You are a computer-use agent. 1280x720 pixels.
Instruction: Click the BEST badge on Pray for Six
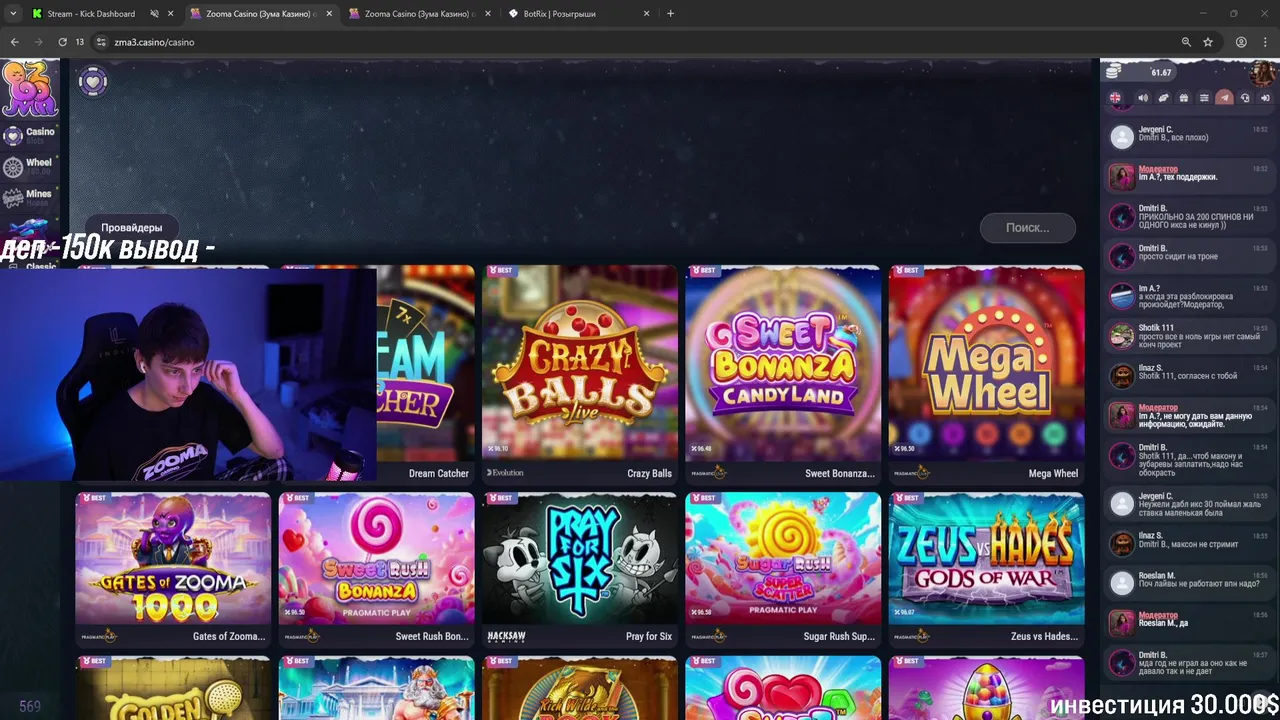coord(502,498)
